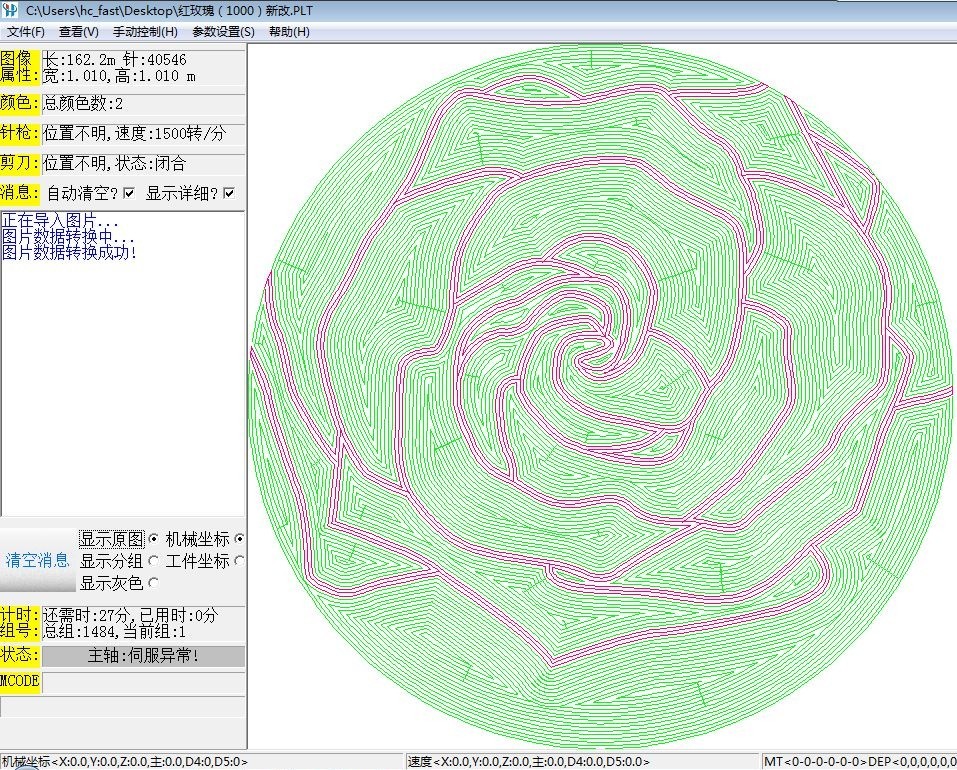Open the 帮助(H) menu

[x=289, y=32]
